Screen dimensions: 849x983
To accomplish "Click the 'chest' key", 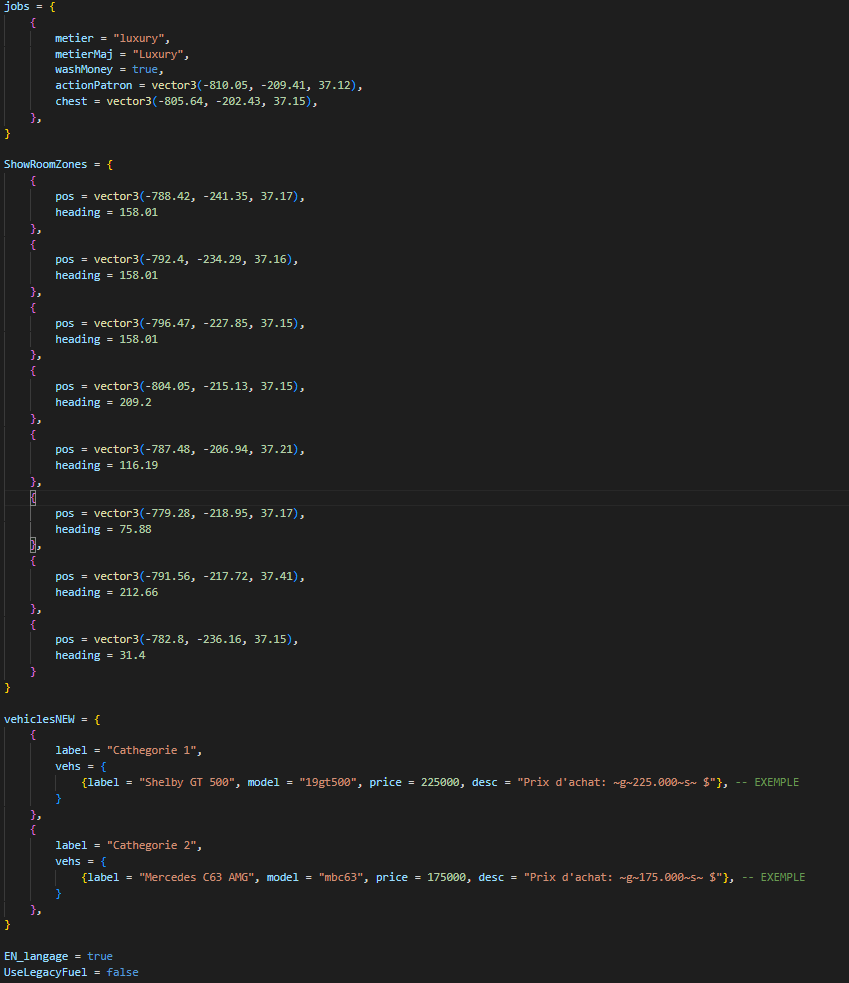I will click(71, 102).
